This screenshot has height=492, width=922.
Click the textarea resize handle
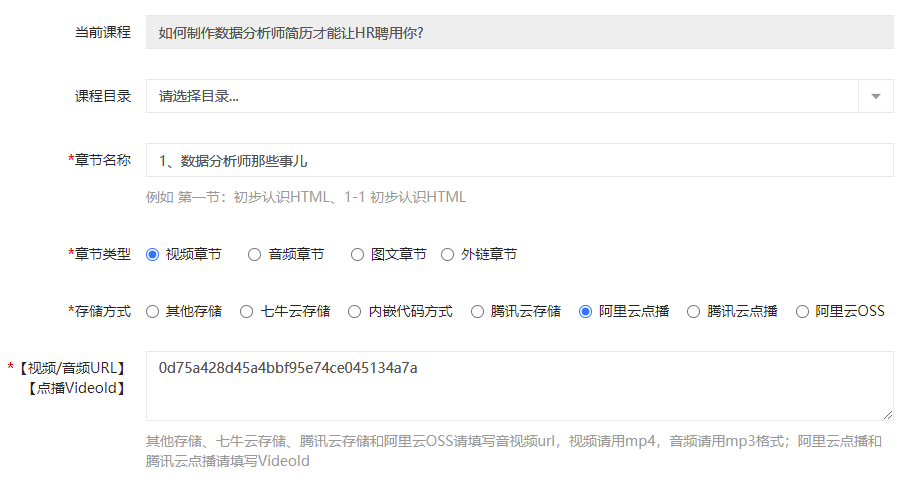[x=888, y=415]
